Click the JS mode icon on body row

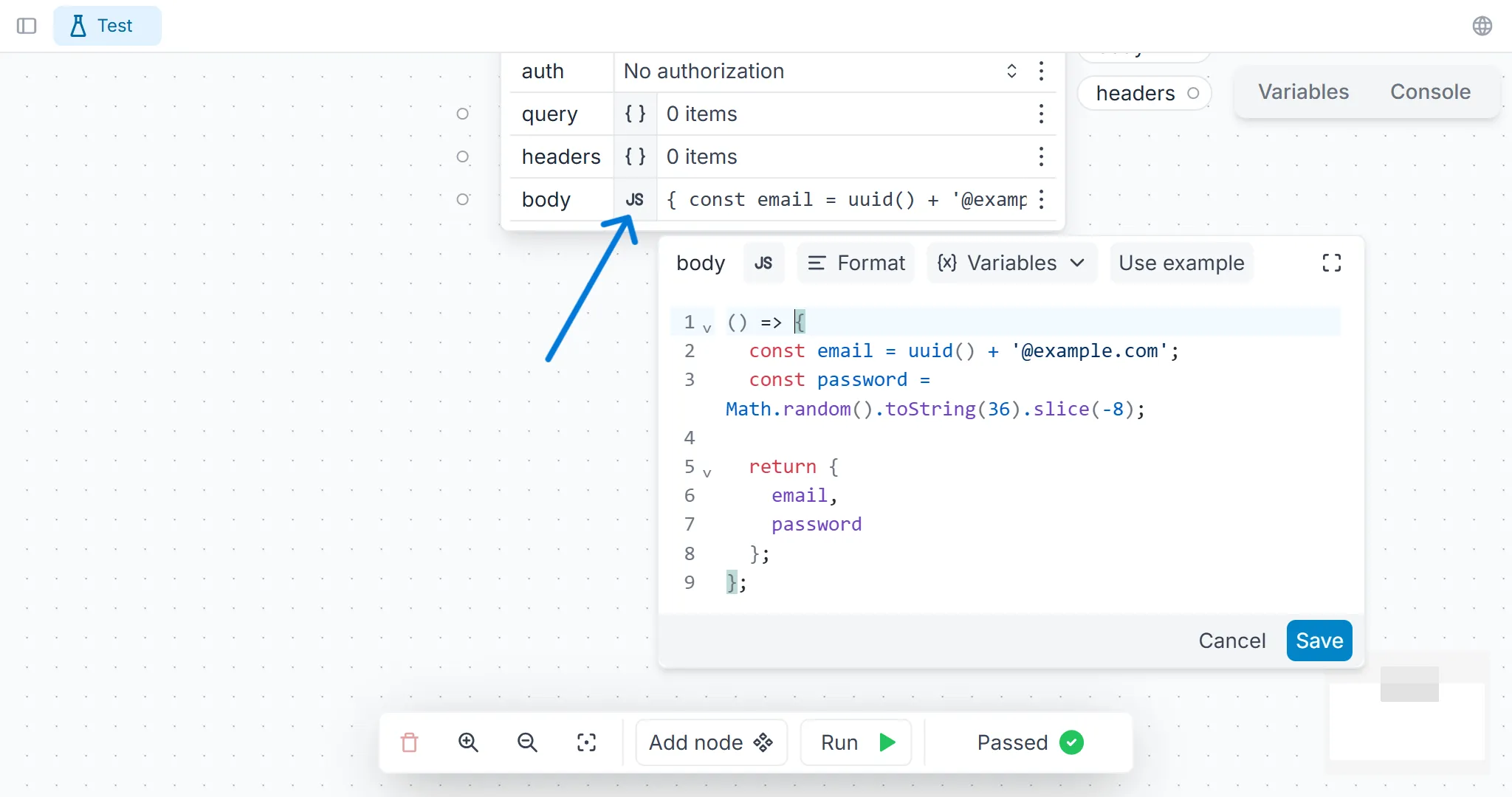pyautogui.click(x=634, y=199)
